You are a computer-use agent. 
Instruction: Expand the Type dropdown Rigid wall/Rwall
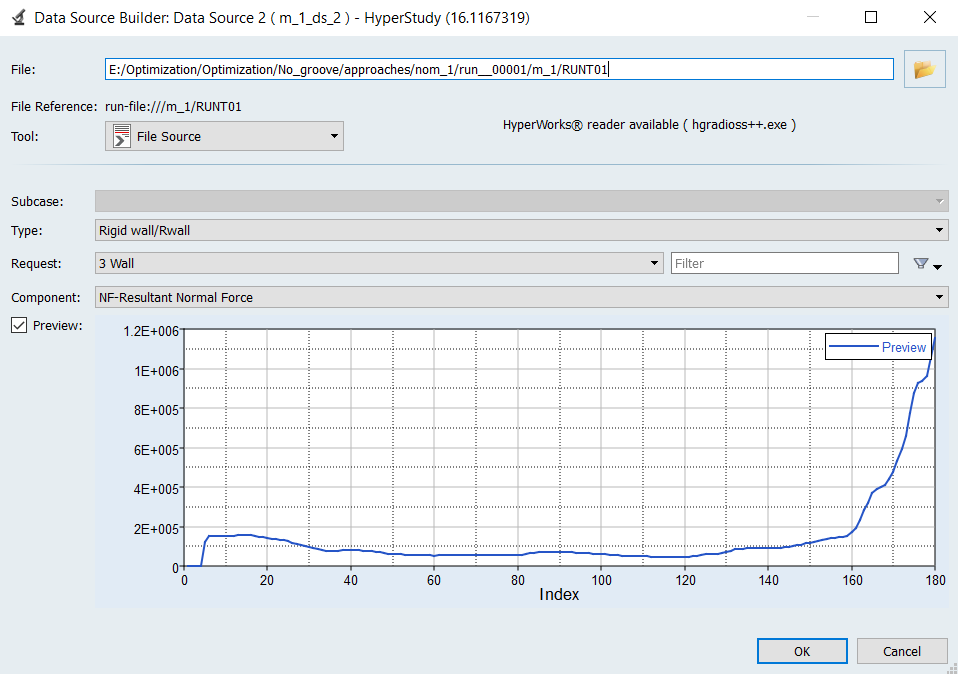(x=521, y=230)
